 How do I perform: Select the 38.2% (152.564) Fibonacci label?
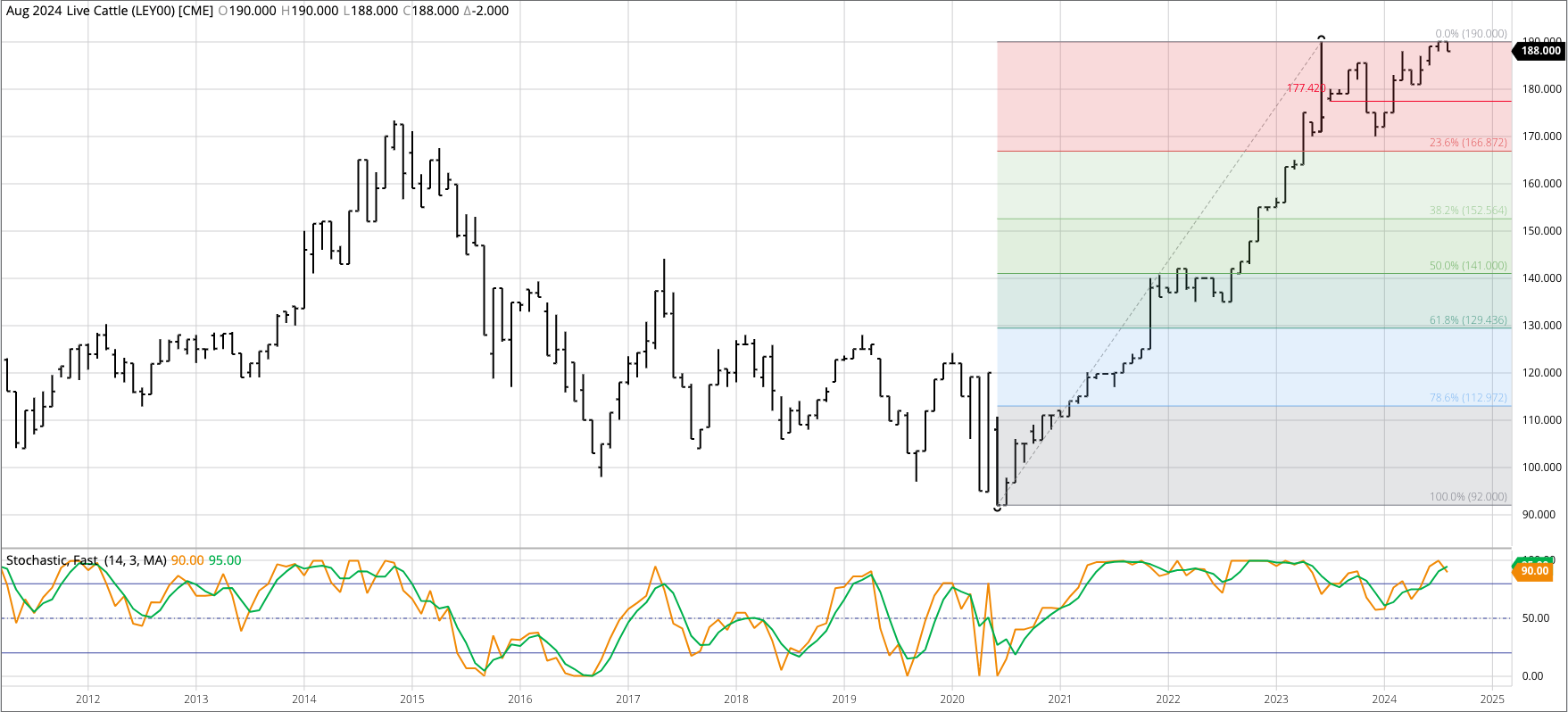1468,211
